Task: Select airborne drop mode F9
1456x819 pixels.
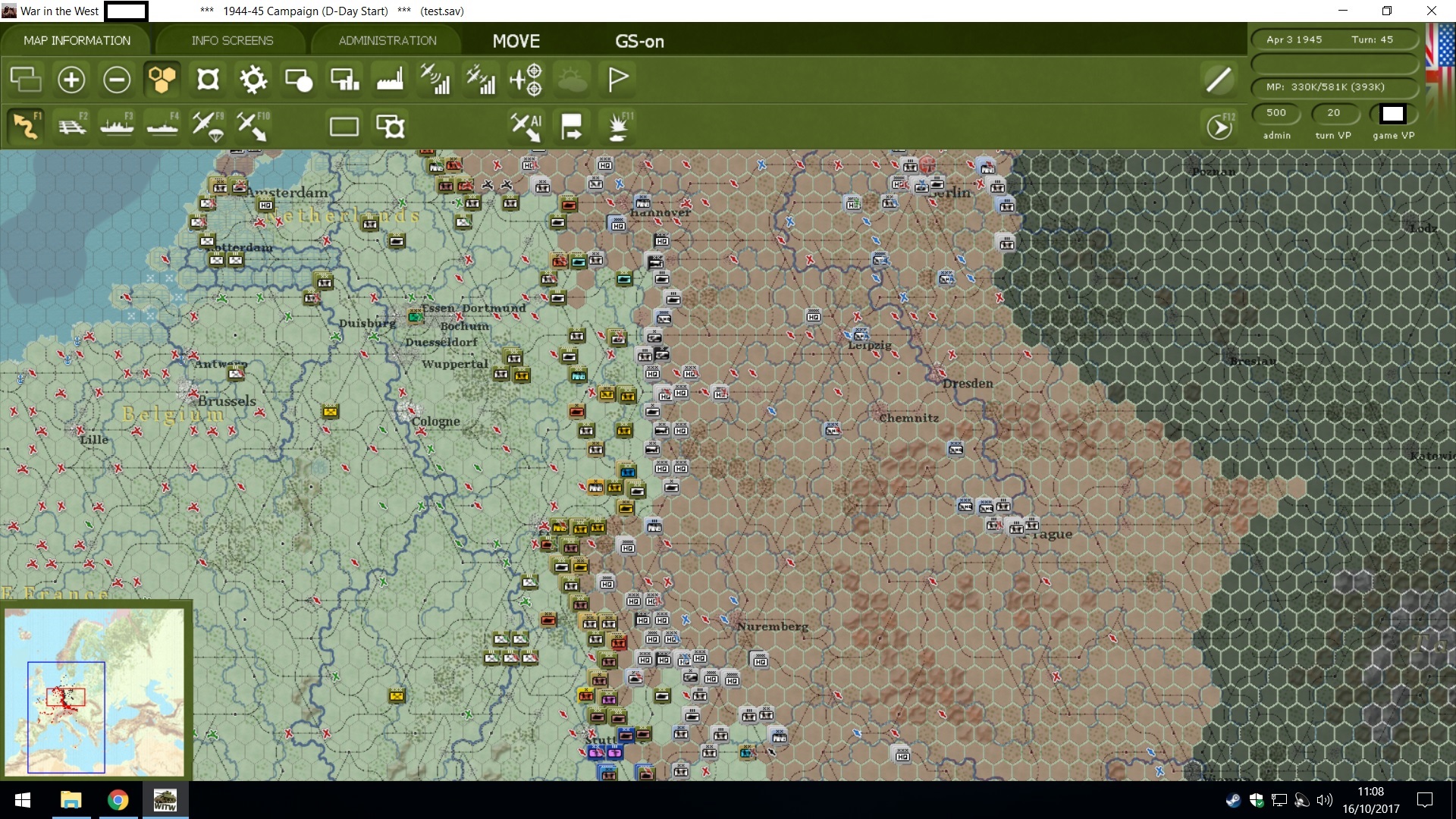Action: pos(208,126)
